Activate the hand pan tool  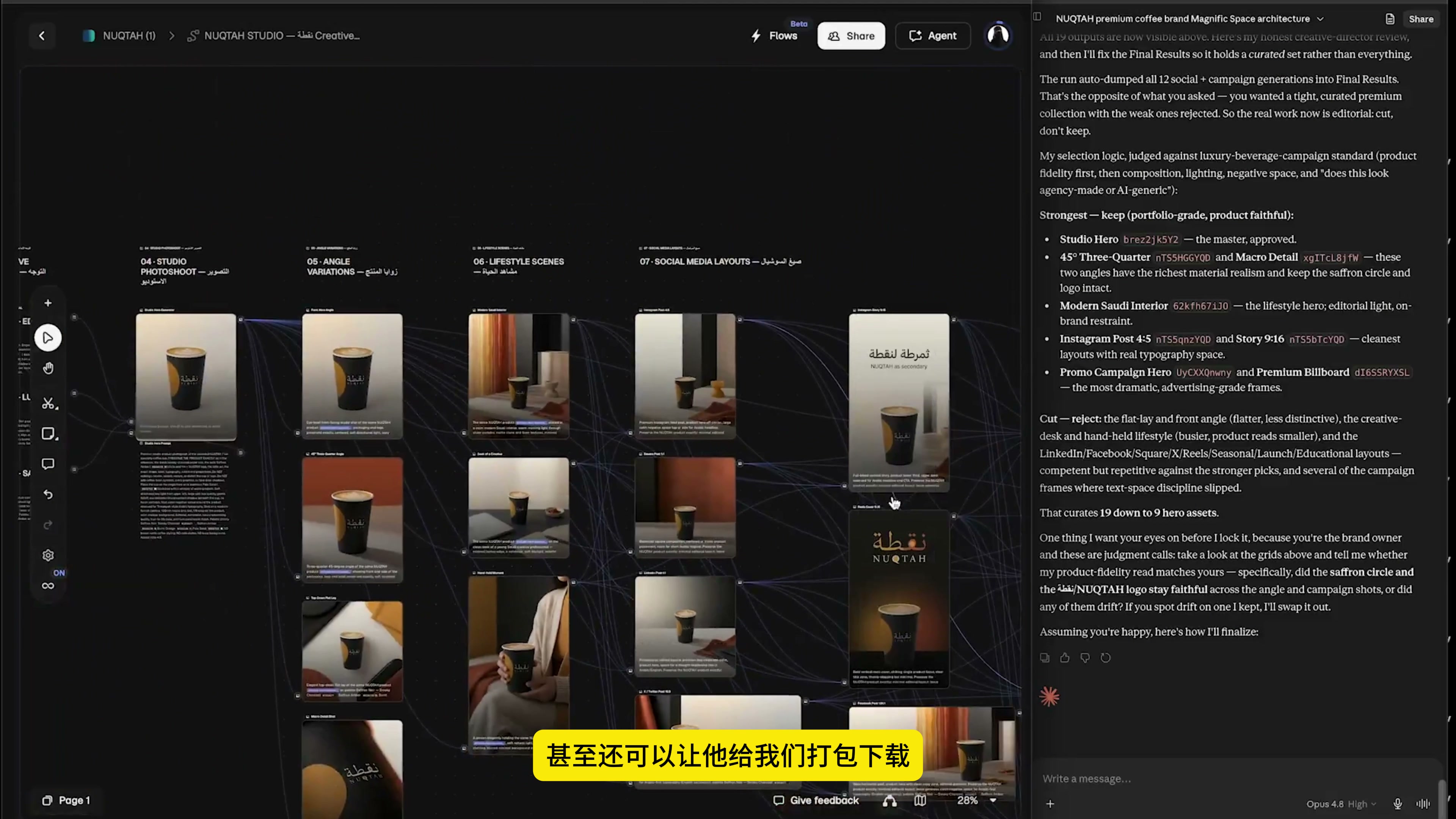point(48,369)
